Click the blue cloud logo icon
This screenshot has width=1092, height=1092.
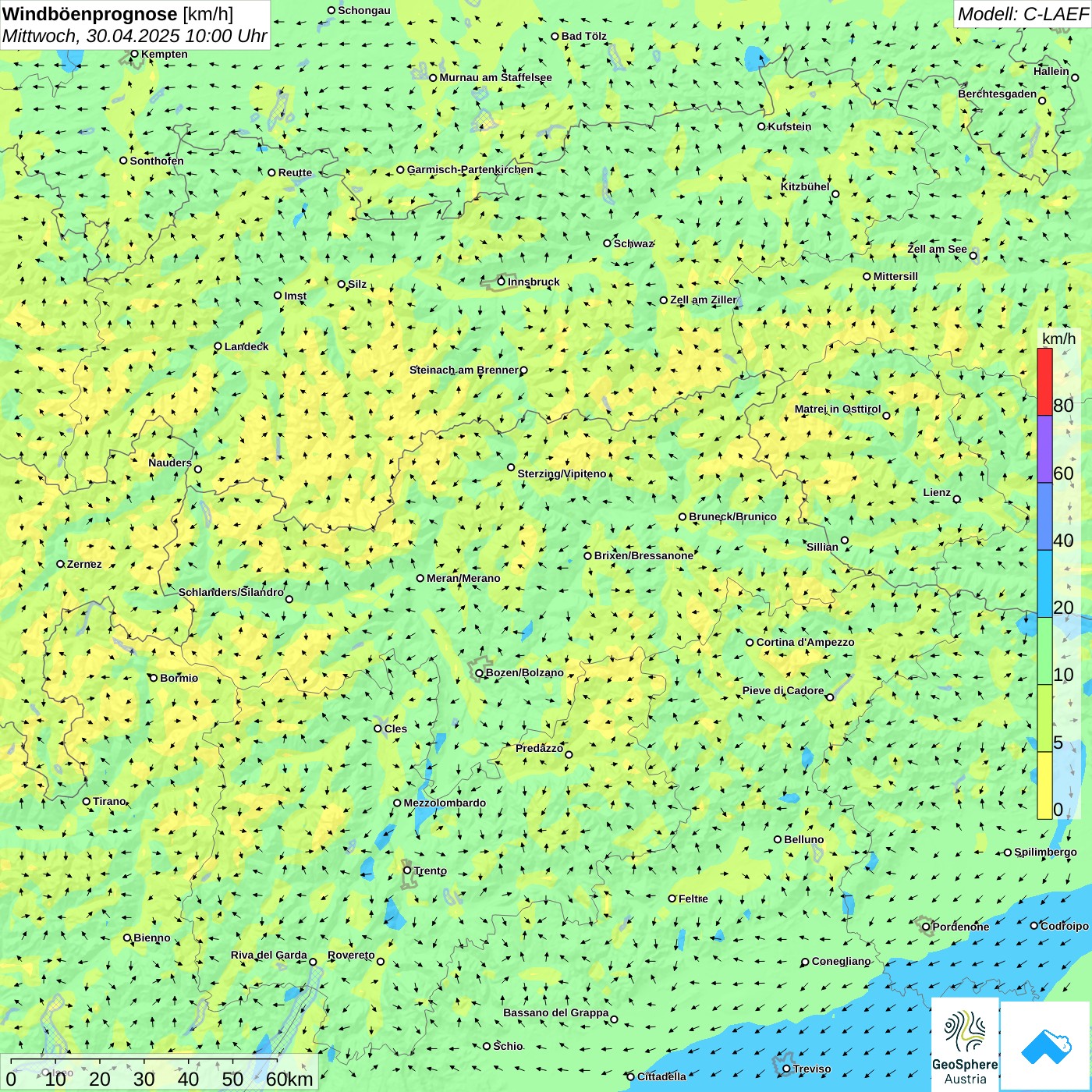click(1046, 1047)
